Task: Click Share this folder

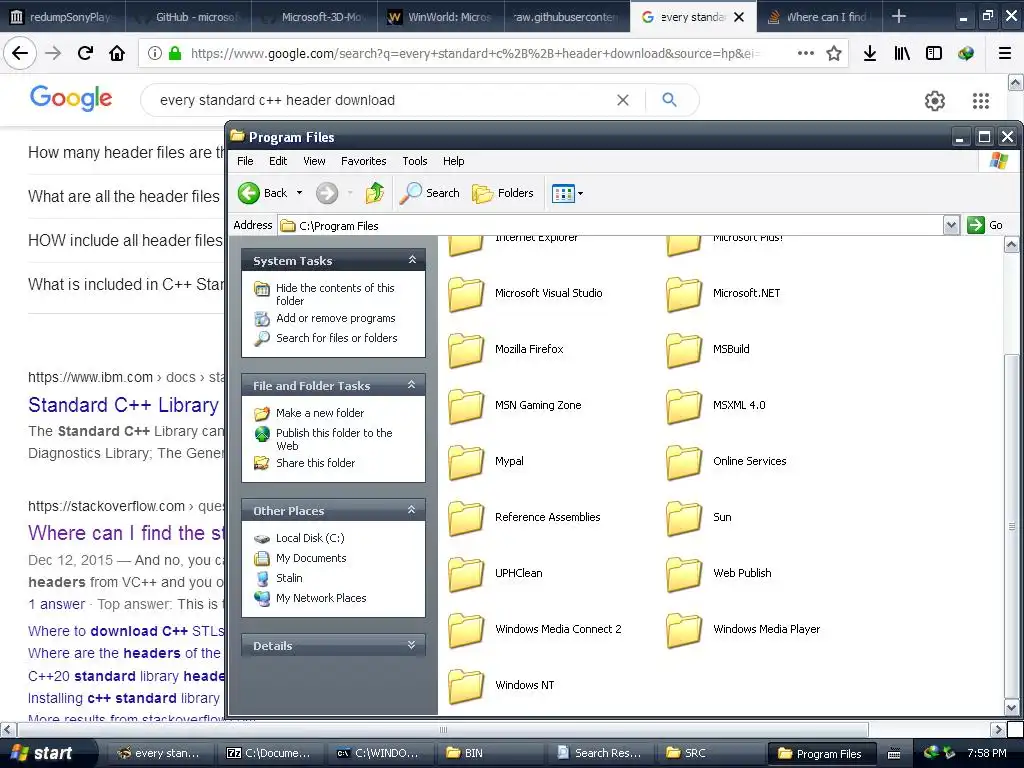Action: coord(305,463)
